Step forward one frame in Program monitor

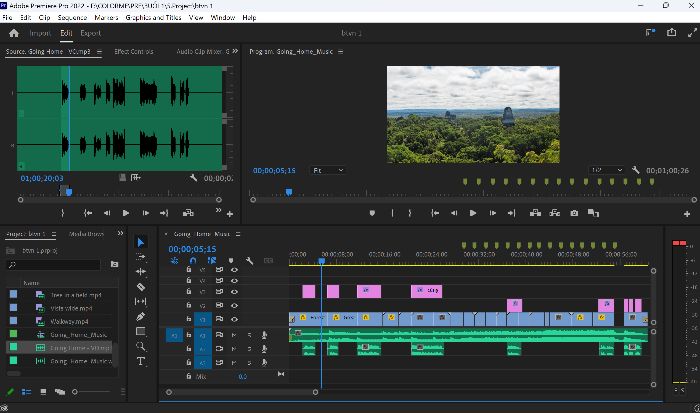492,213
